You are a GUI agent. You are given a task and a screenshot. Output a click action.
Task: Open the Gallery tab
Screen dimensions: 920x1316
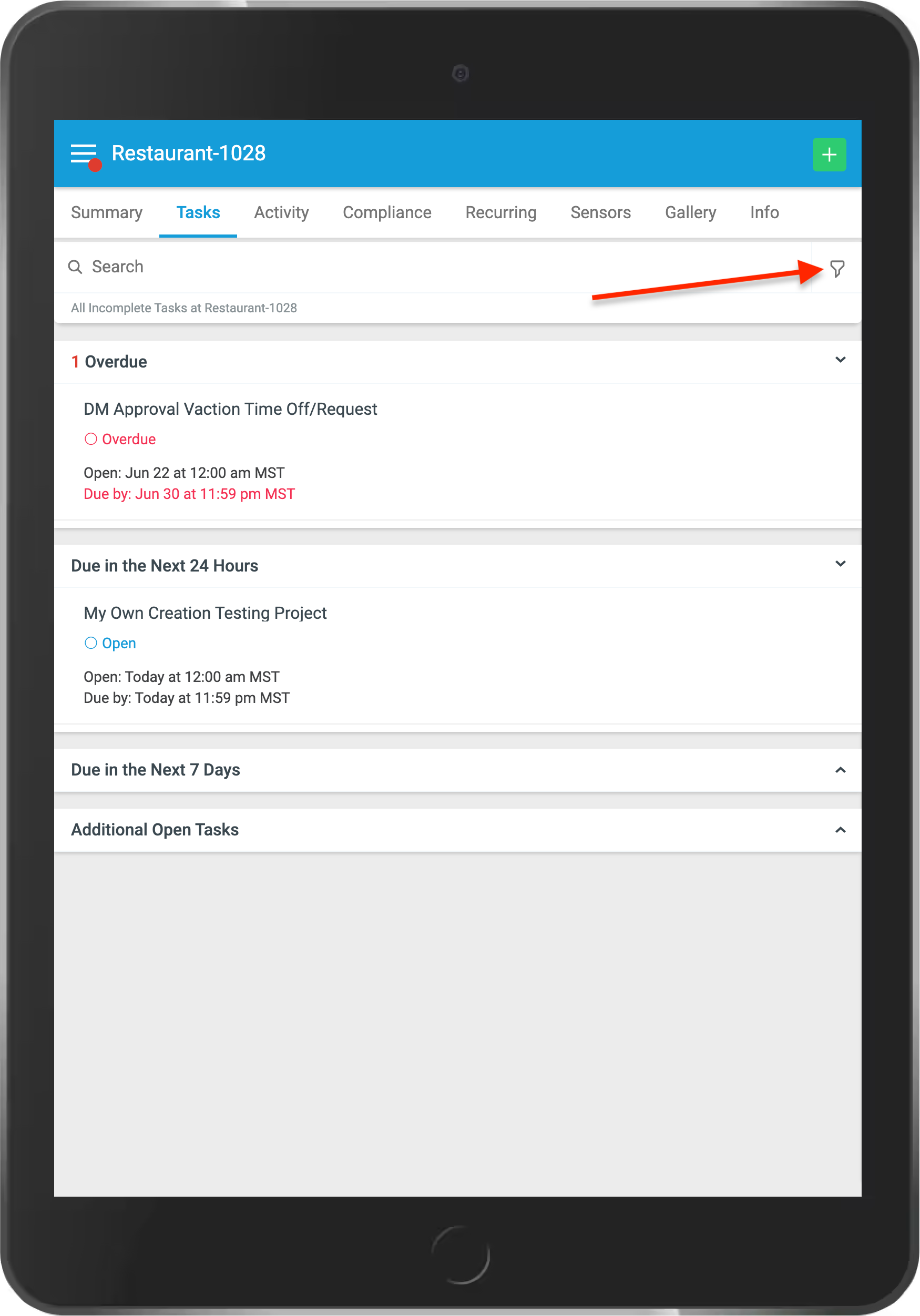pyautogui.click(x=690, y=212)
